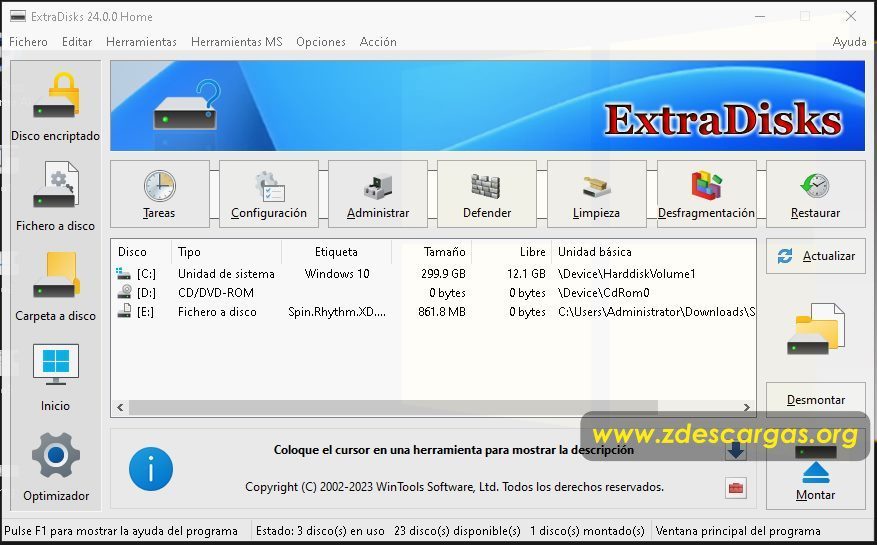Open the Herramientas MS menu
877x545 pixels.
tap(237, 42)
